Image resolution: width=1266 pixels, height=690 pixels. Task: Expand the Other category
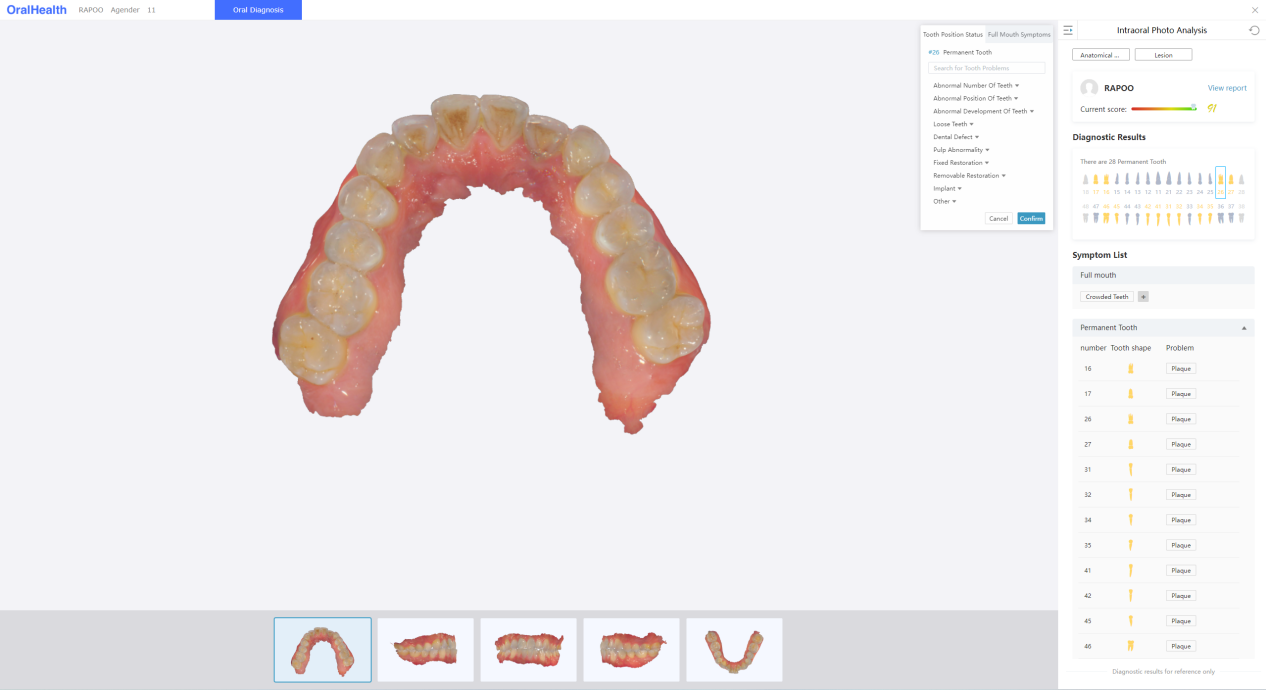[x=945, y=201]
